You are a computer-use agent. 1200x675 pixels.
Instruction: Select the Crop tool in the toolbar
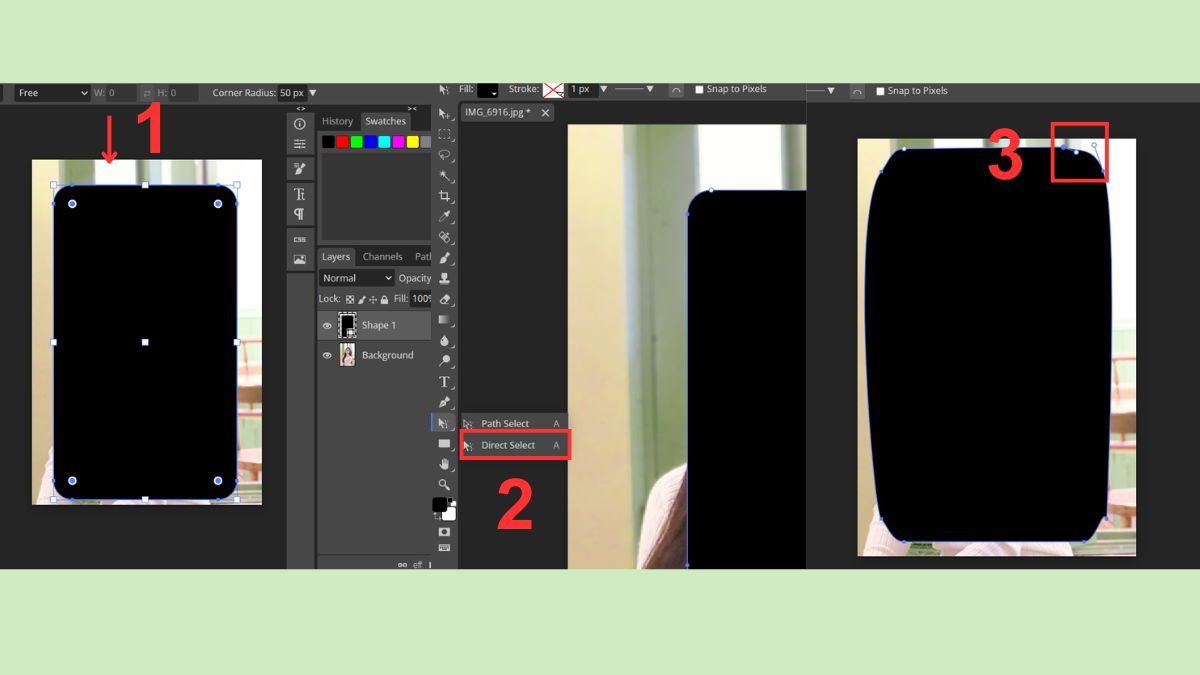pyautogui.click(x=445, y=196)
